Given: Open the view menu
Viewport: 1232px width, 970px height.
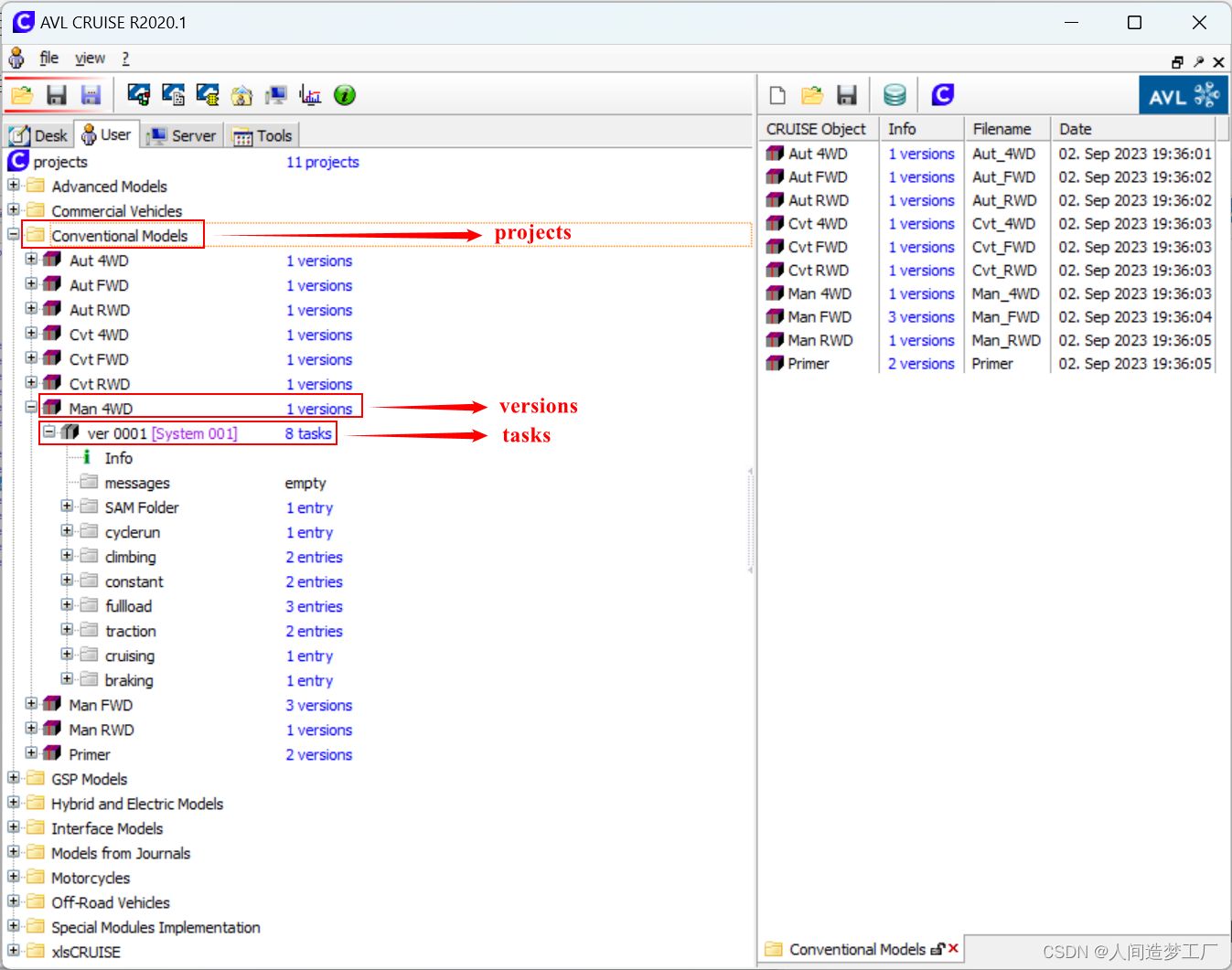Looking at the screenshot, I should 90,59.
